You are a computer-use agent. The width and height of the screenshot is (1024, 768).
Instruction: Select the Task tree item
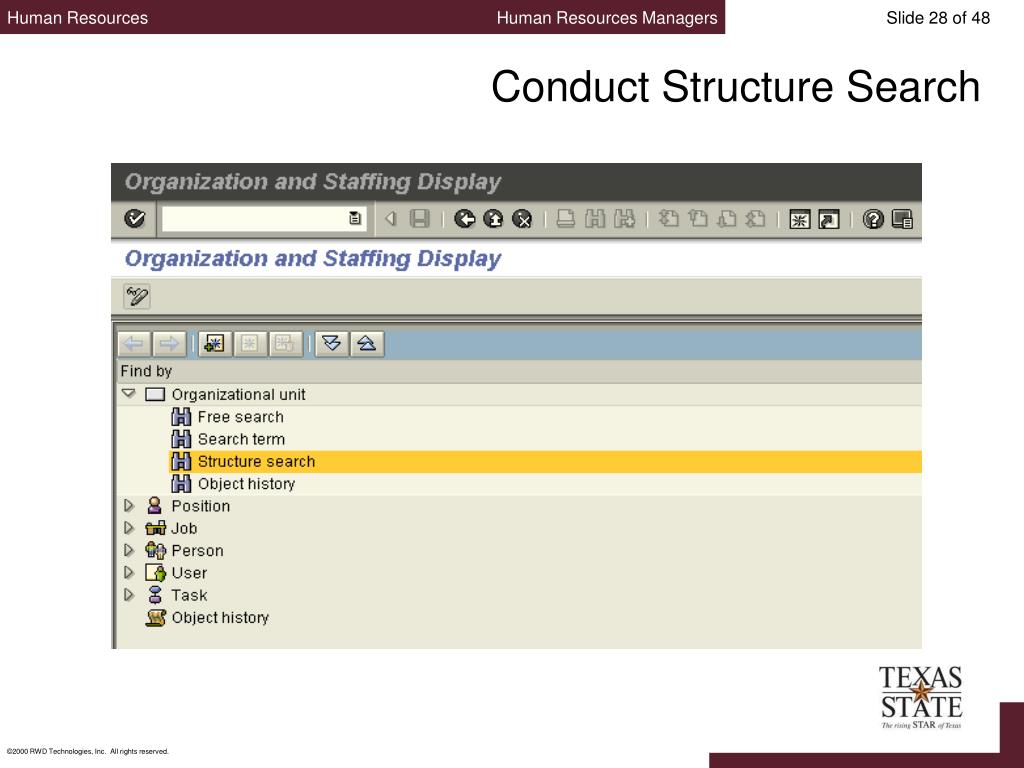point(189,595)
